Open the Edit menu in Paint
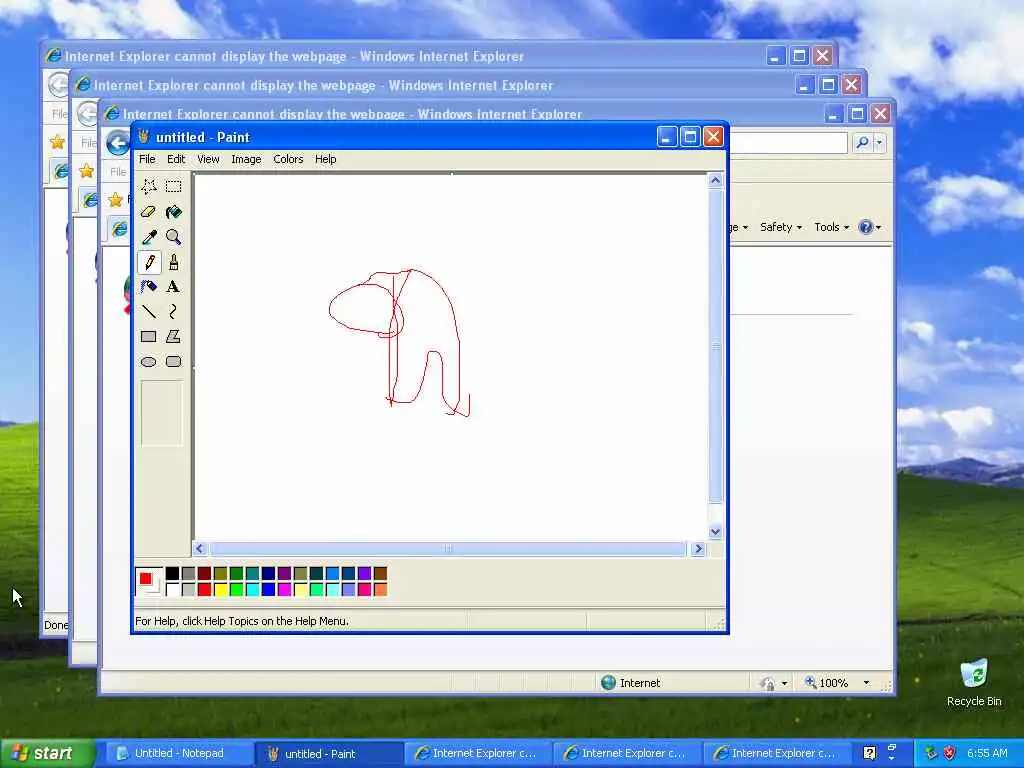Screen dimensions: 1024x768 pos(176,159)
